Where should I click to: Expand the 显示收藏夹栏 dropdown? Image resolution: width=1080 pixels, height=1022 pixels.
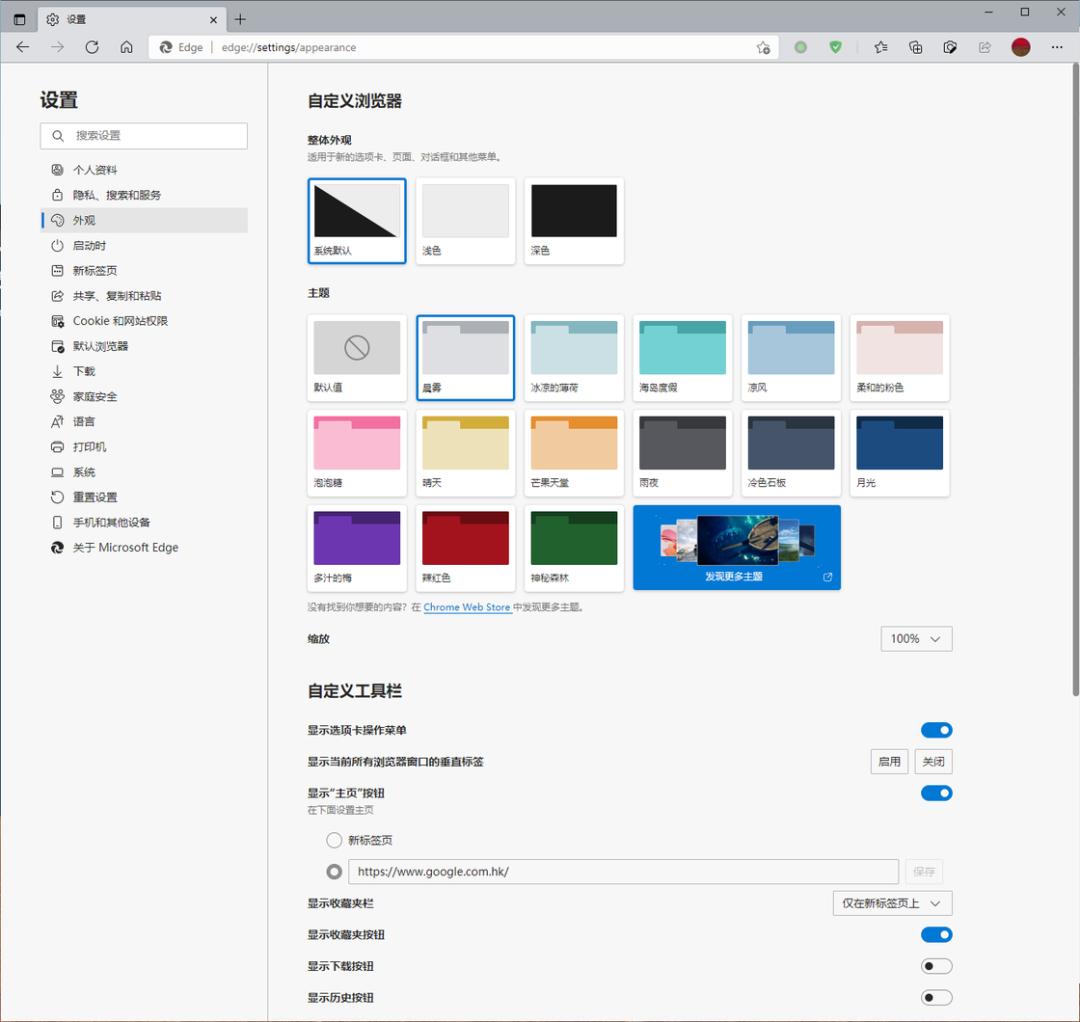pyautogui.click(x=892, y=903)
